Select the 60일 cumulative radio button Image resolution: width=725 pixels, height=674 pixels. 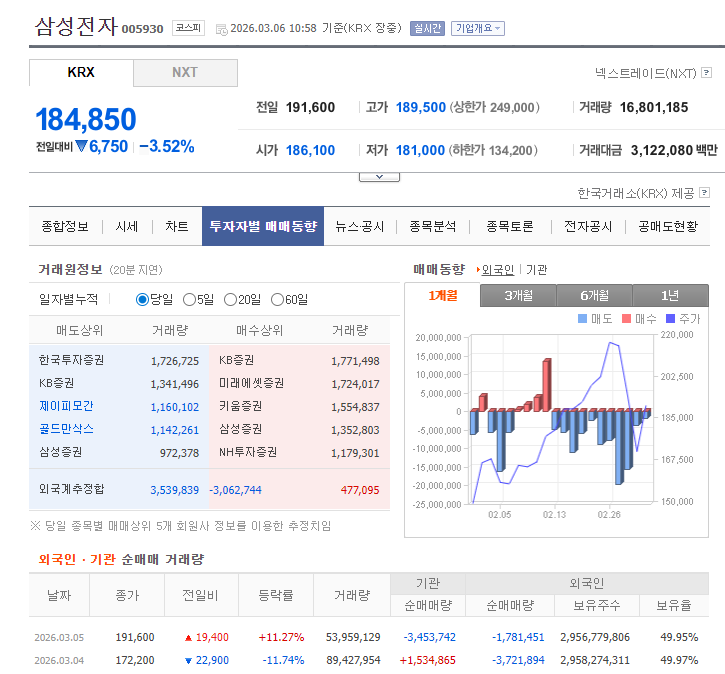point(277,299)
